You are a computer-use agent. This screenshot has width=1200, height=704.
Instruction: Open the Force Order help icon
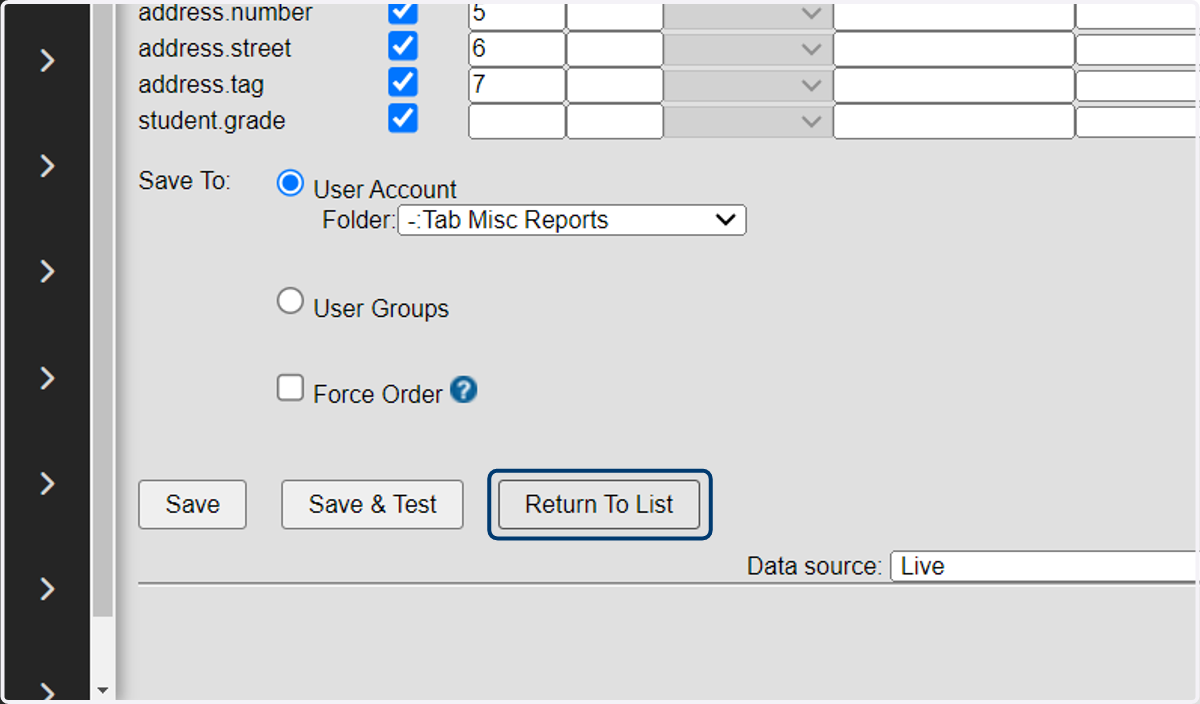pos(463,390)
